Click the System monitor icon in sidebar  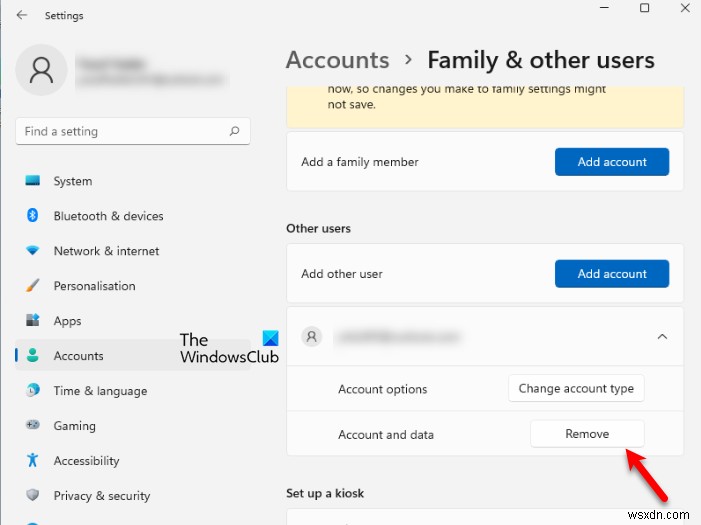coord(33,181)
